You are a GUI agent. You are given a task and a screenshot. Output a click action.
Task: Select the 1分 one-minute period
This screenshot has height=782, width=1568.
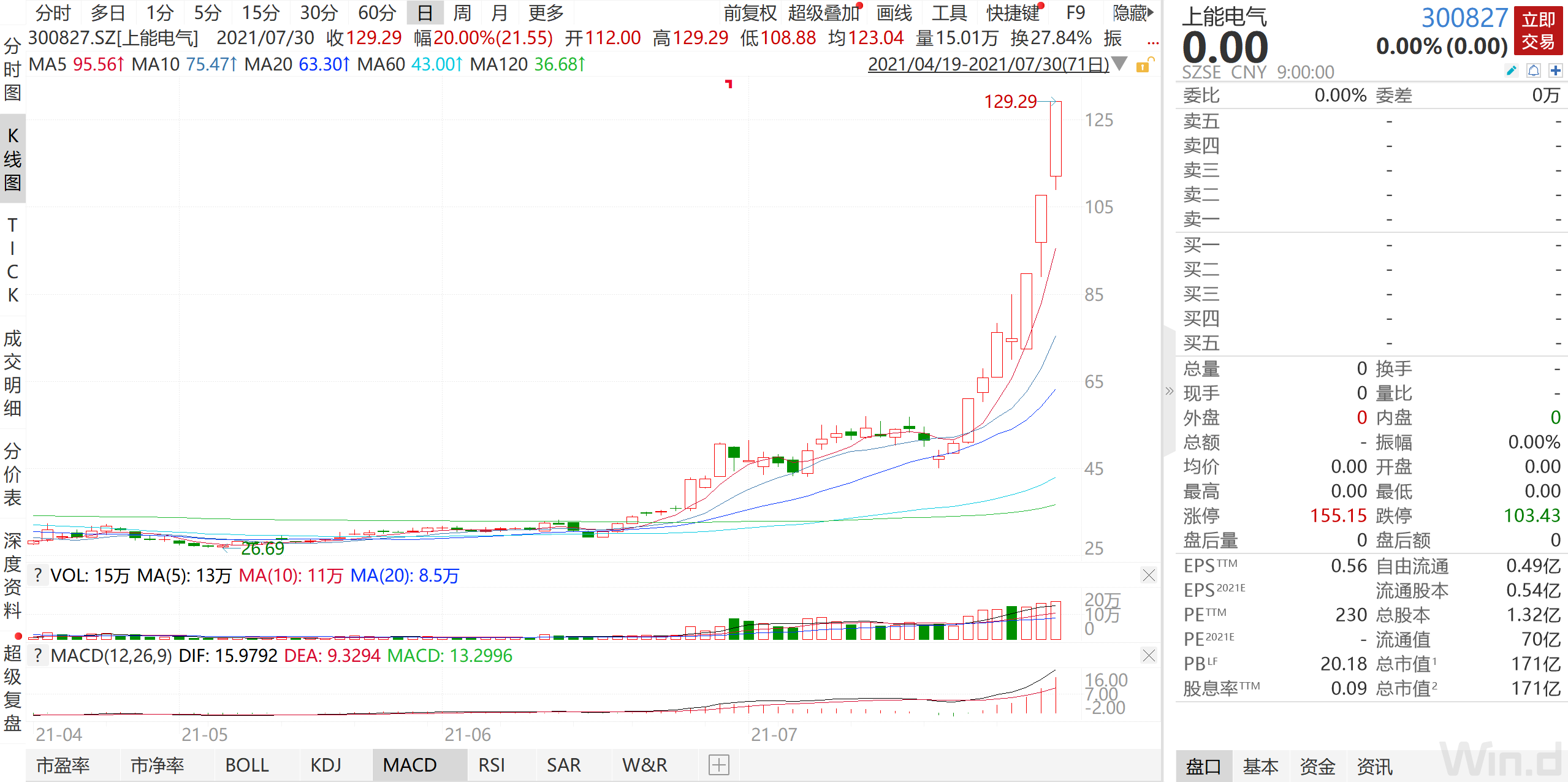(x=160, y=12)
